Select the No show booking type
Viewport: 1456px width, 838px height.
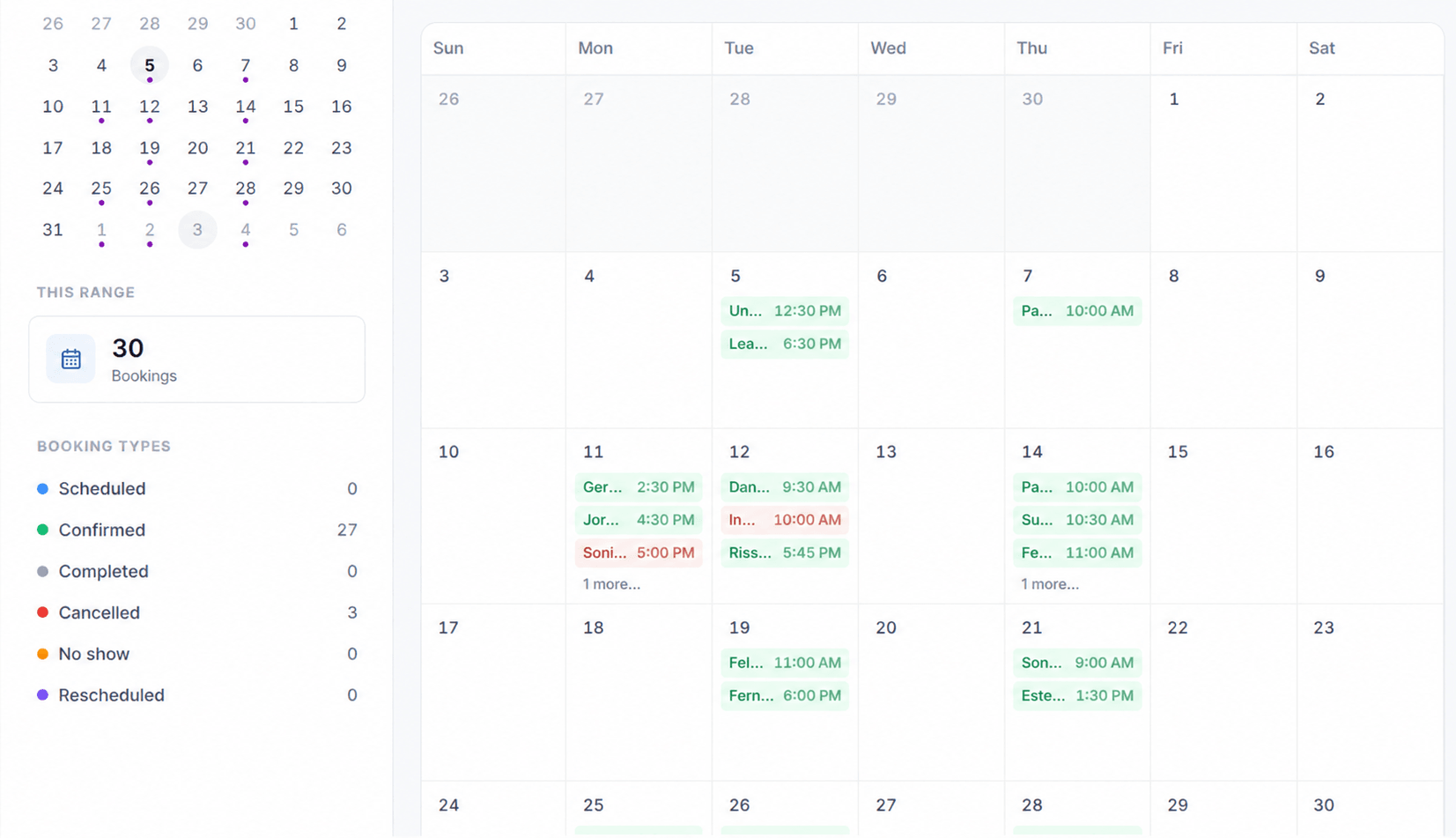tap(197, 654)
